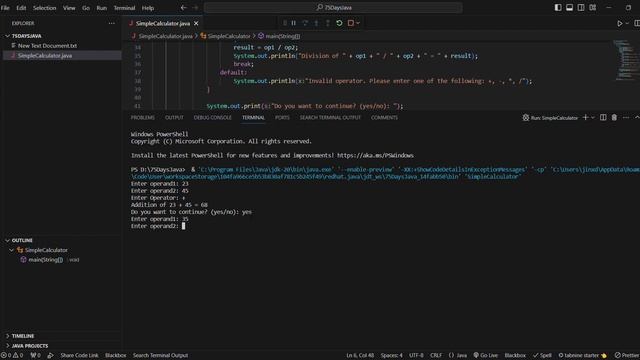Open the new terminal launch profile dropdown
This screenshot has height=360, width=640.
click(593, 118)
